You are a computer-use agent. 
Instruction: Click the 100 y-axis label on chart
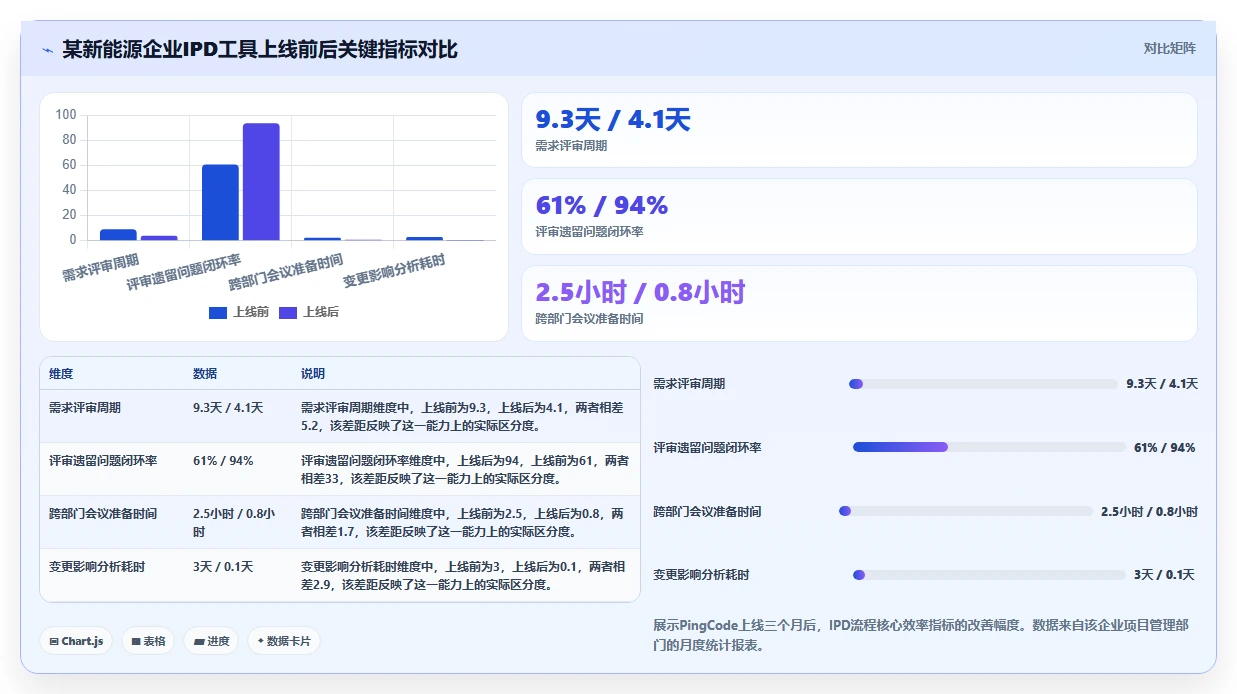click(x=66, y=115)
